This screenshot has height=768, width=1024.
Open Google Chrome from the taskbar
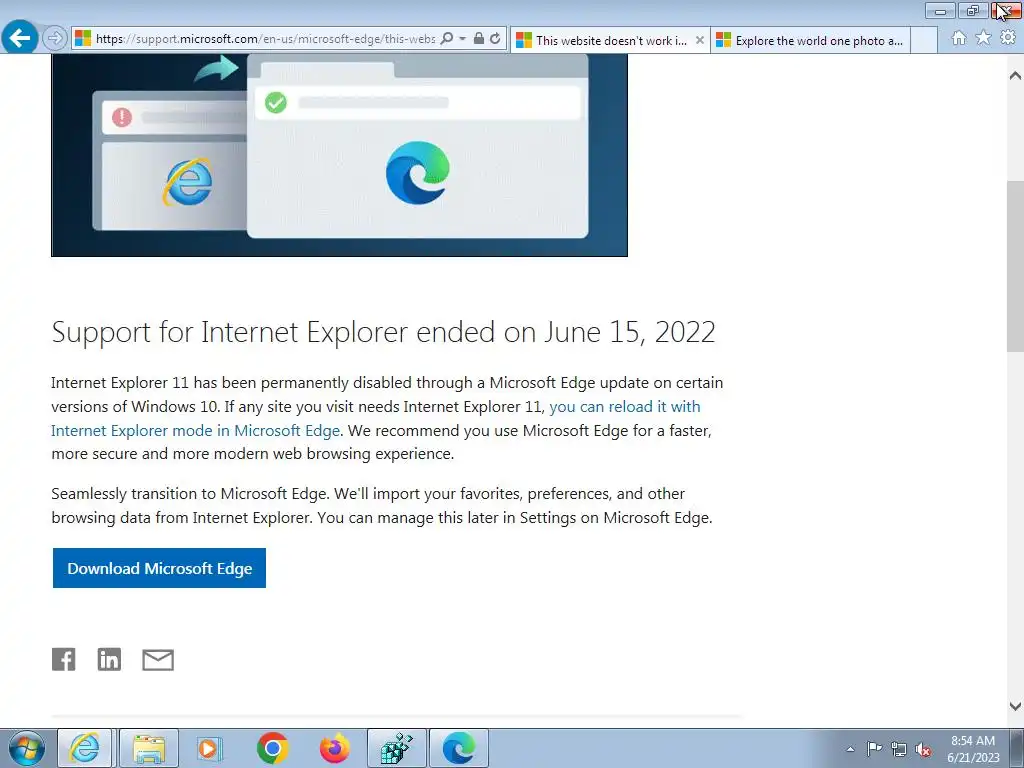pyautogui.click(x=272, y=748)
